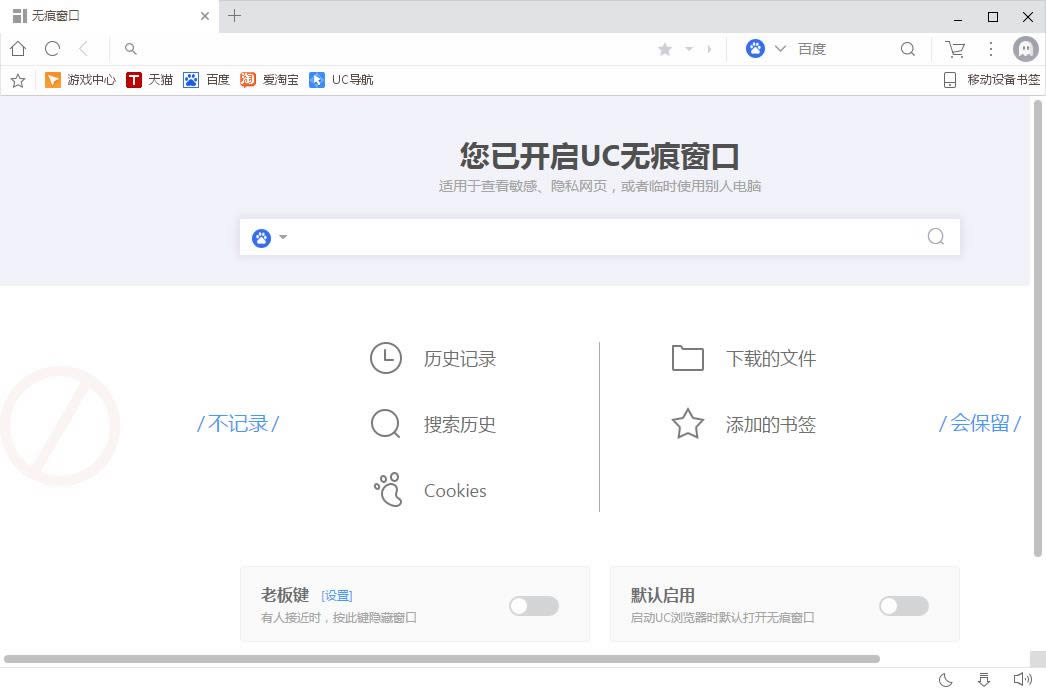Toggle the 老板键 switch
The height and width of the screenshot is (691, 1046).
(534, 606)
